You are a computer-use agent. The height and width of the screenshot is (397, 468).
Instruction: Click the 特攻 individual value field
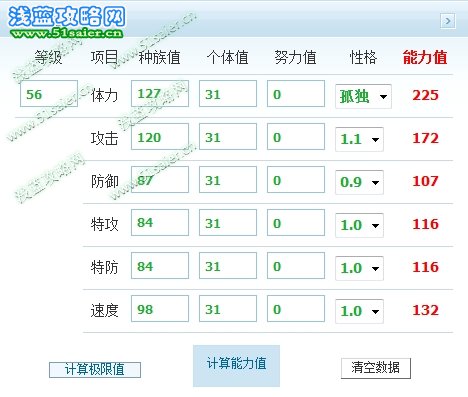click(x=228, y=223)
